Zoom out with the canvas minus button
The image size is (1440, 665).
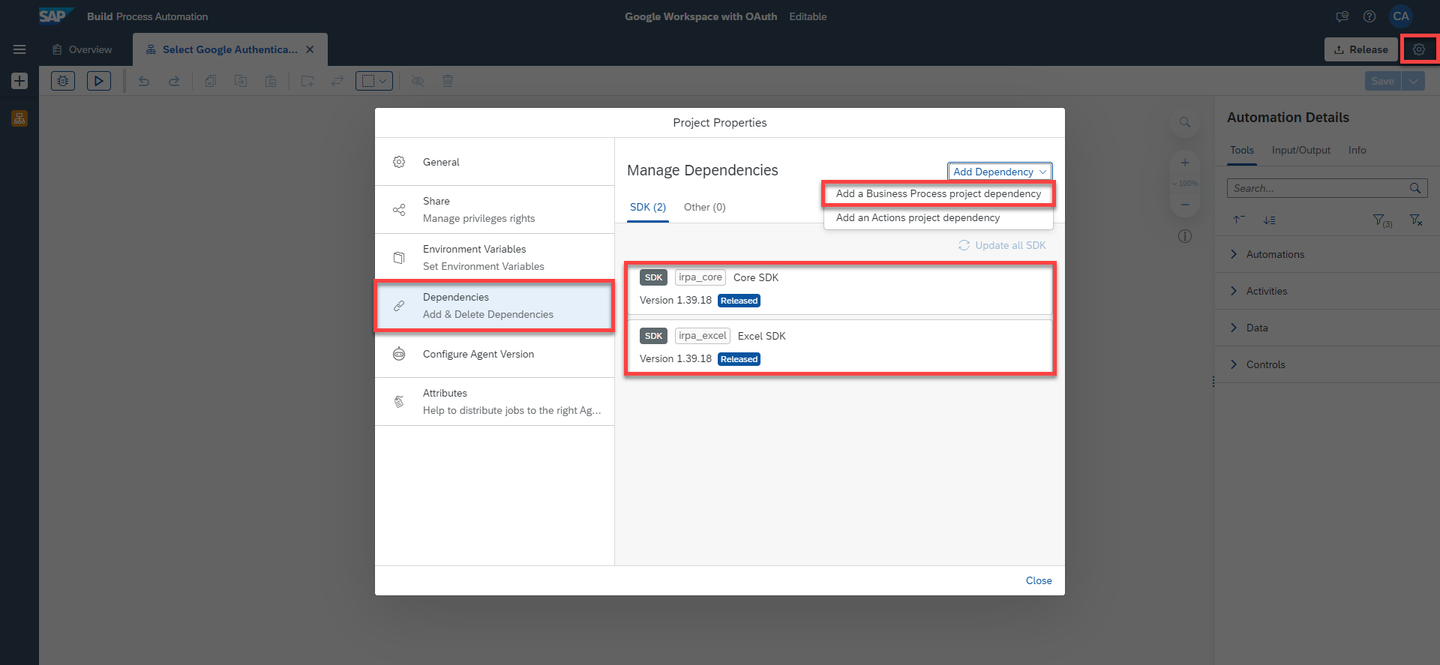click(1185, 204)
